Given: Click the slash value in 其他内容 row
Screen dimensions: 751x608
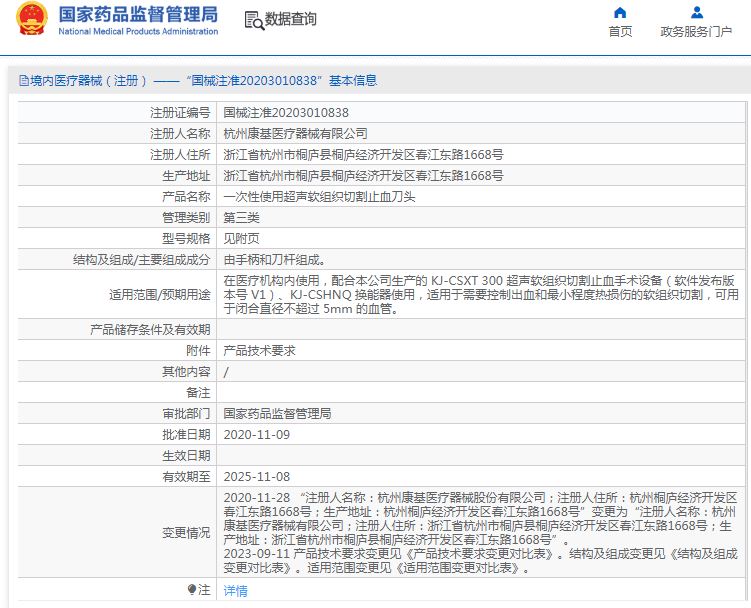Looking at the screenshot, I should [x=226, y=372].
